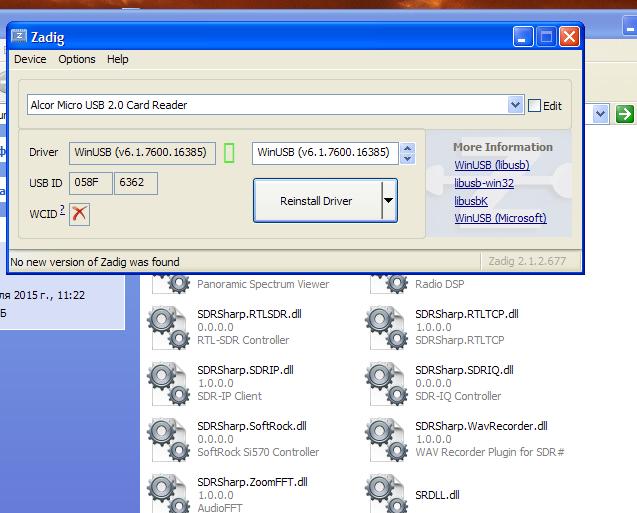This screenshot has width=637, height=513.
Task: Click the current Driver WinUSB field
Action: click(x=142, y=153)
